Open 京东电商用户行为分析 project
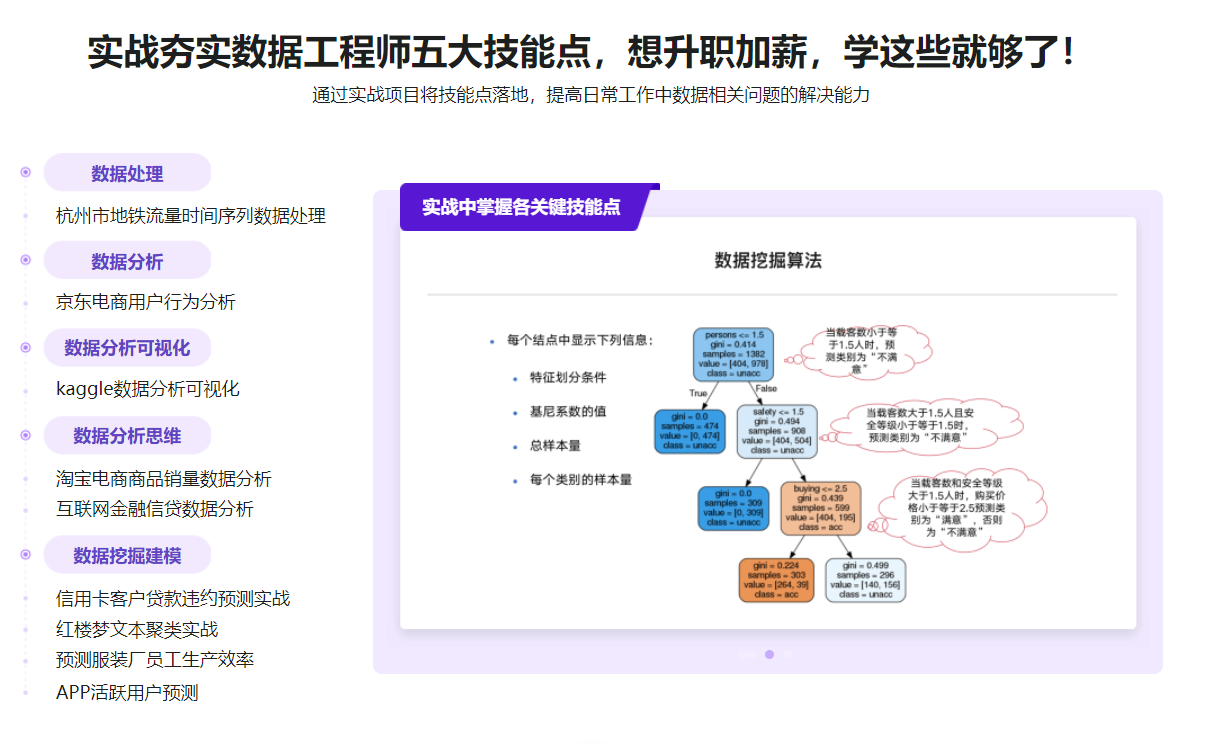Screen dimensions: 1229x745 145,302
